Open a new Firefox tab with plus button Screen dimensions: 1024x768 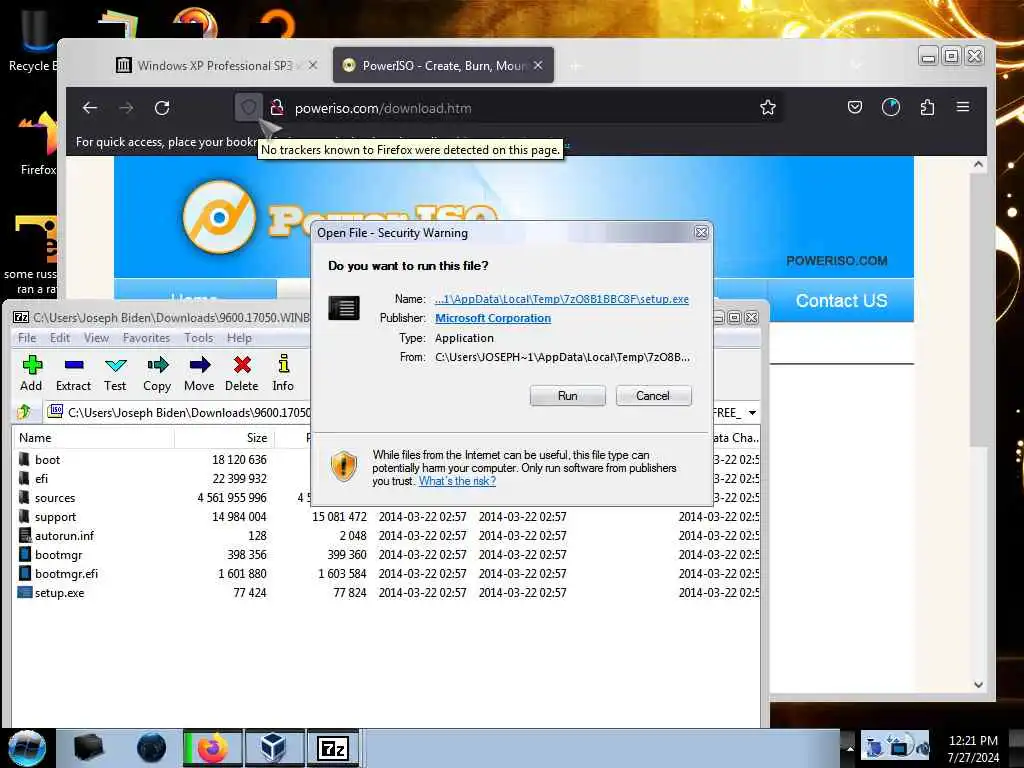tap(575, 66)
